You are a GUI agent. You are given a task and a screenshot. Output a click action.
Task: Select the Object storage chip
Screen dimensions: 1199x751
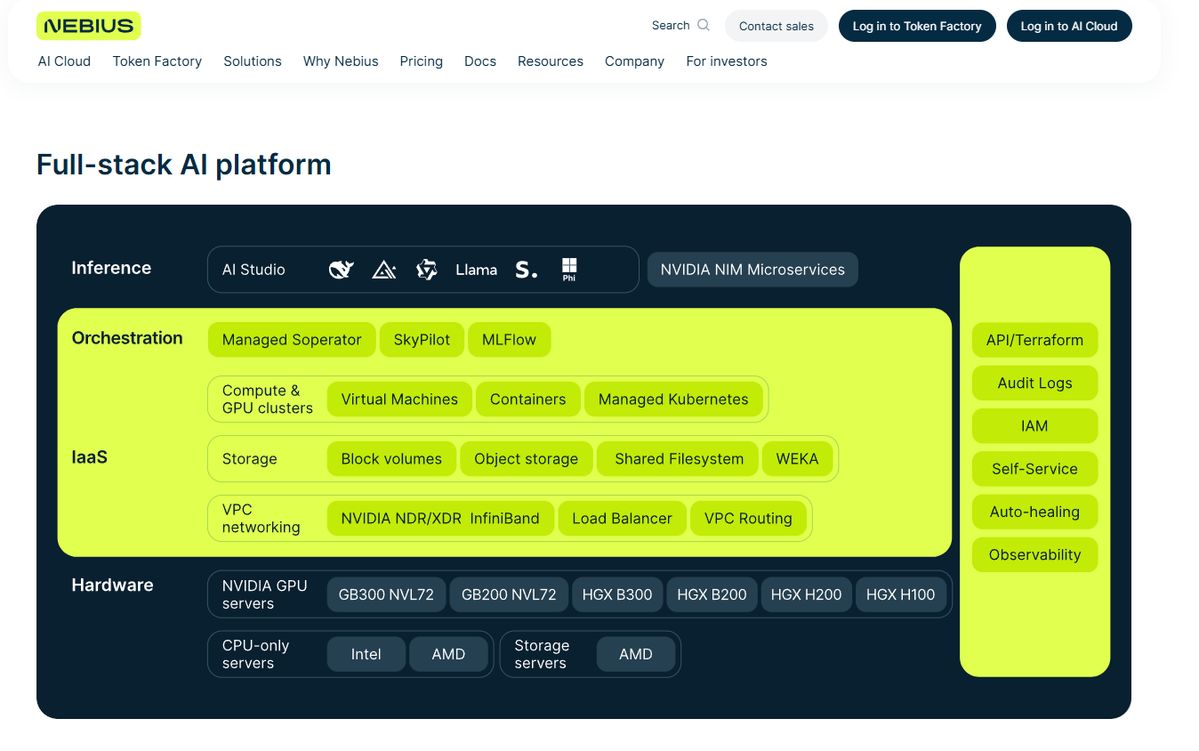526,459
